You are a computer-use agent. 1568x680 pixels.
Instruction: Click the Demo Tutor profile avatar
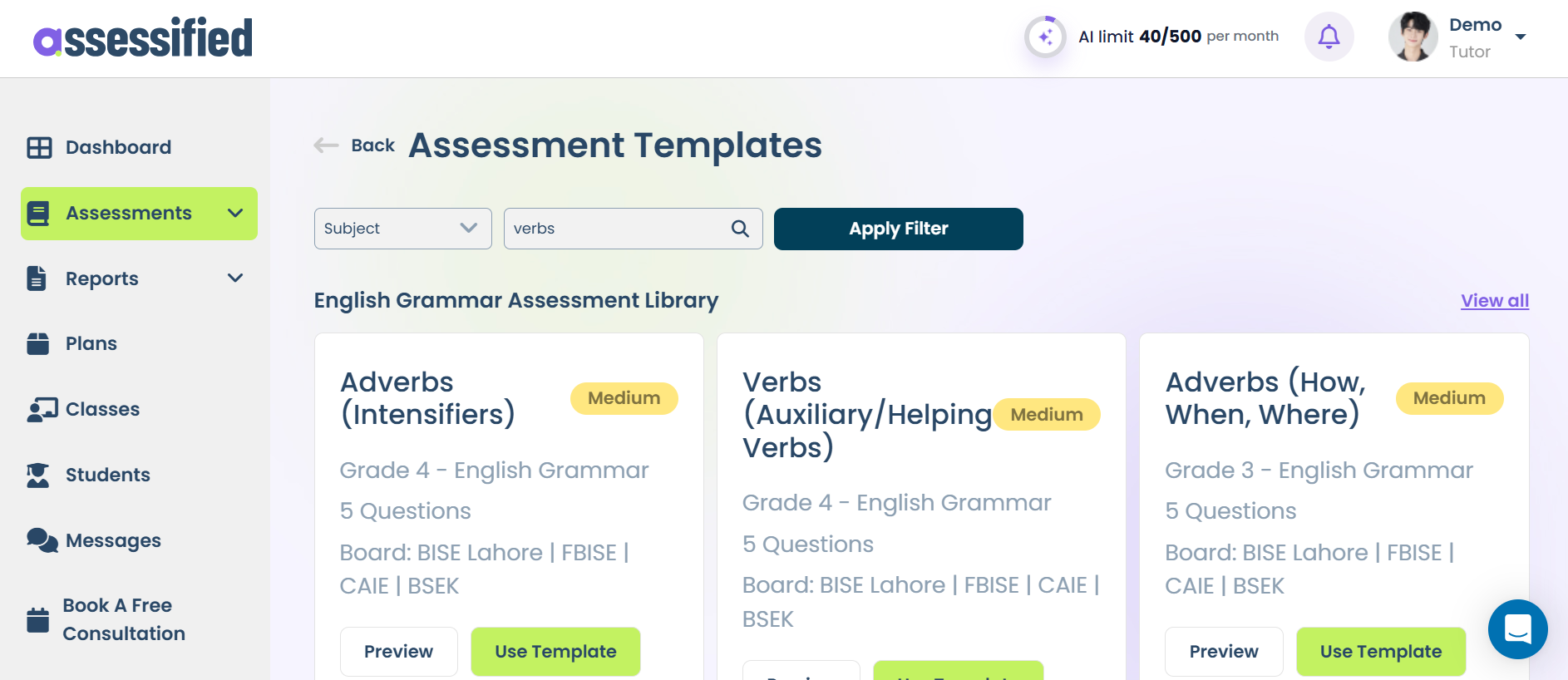1413,37
